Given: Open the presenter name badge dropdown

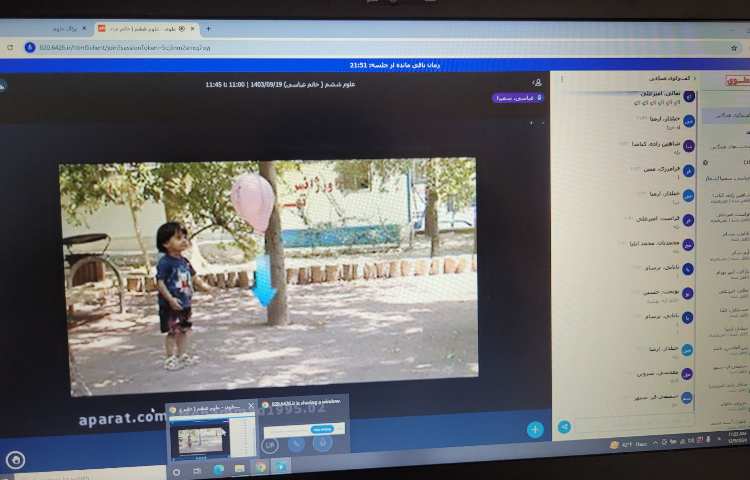Looking at the screenshot, I should click(x=516, y=98).
